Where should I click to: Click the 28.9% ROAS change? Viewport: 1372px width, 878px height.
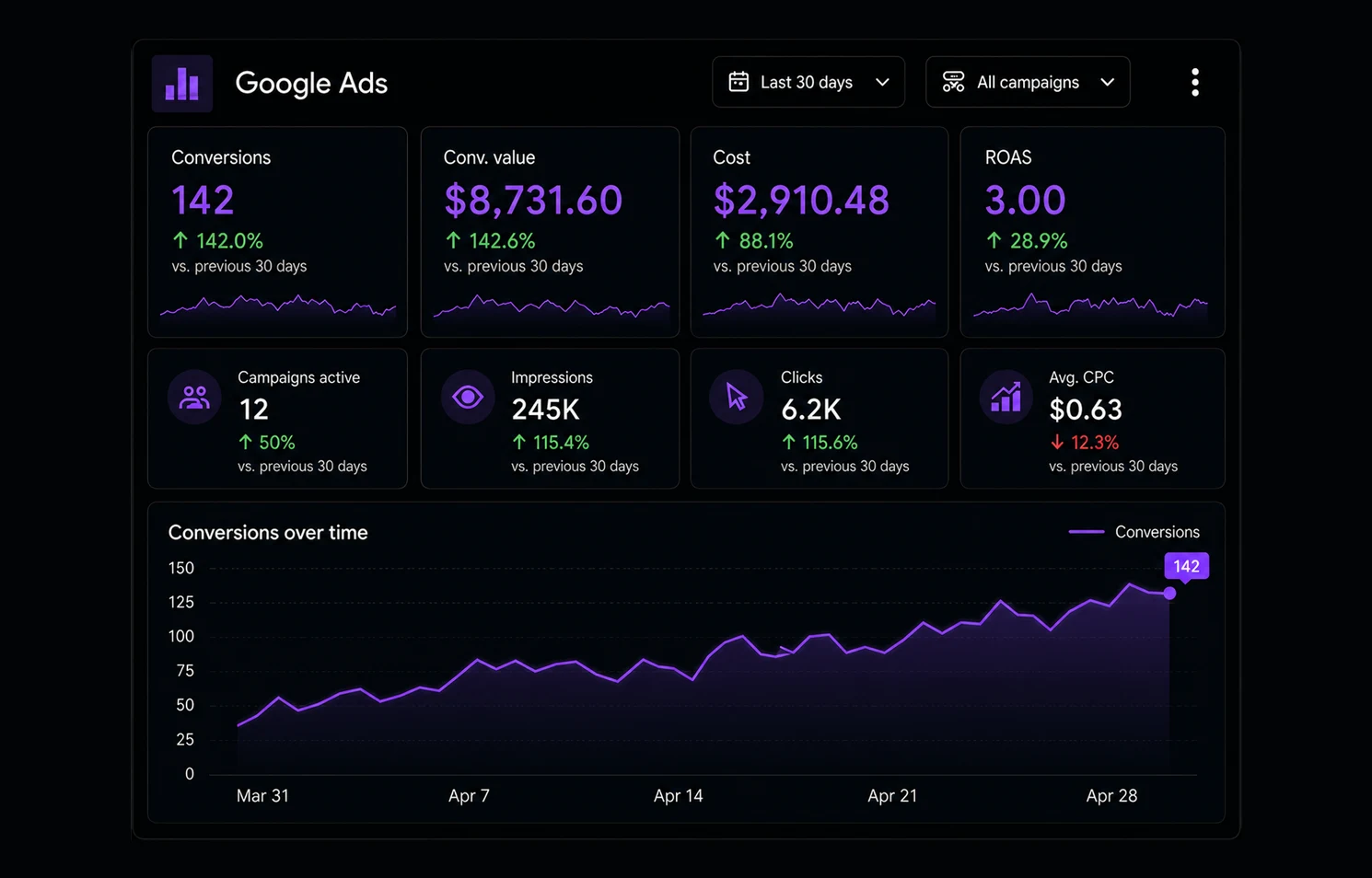pyautogui.click(x=1039, y=241)
